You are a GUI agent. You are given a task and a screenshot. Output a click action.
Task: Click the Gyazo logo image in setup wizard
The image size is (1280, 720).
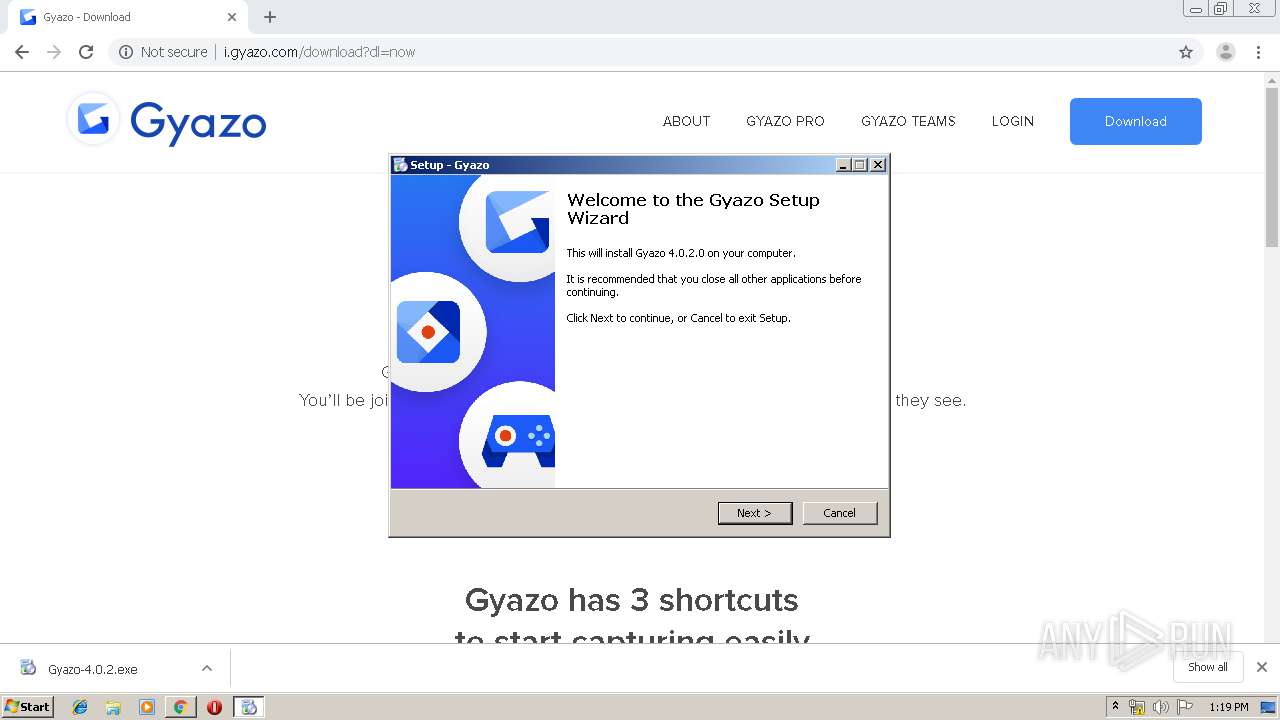click(517, 222)
